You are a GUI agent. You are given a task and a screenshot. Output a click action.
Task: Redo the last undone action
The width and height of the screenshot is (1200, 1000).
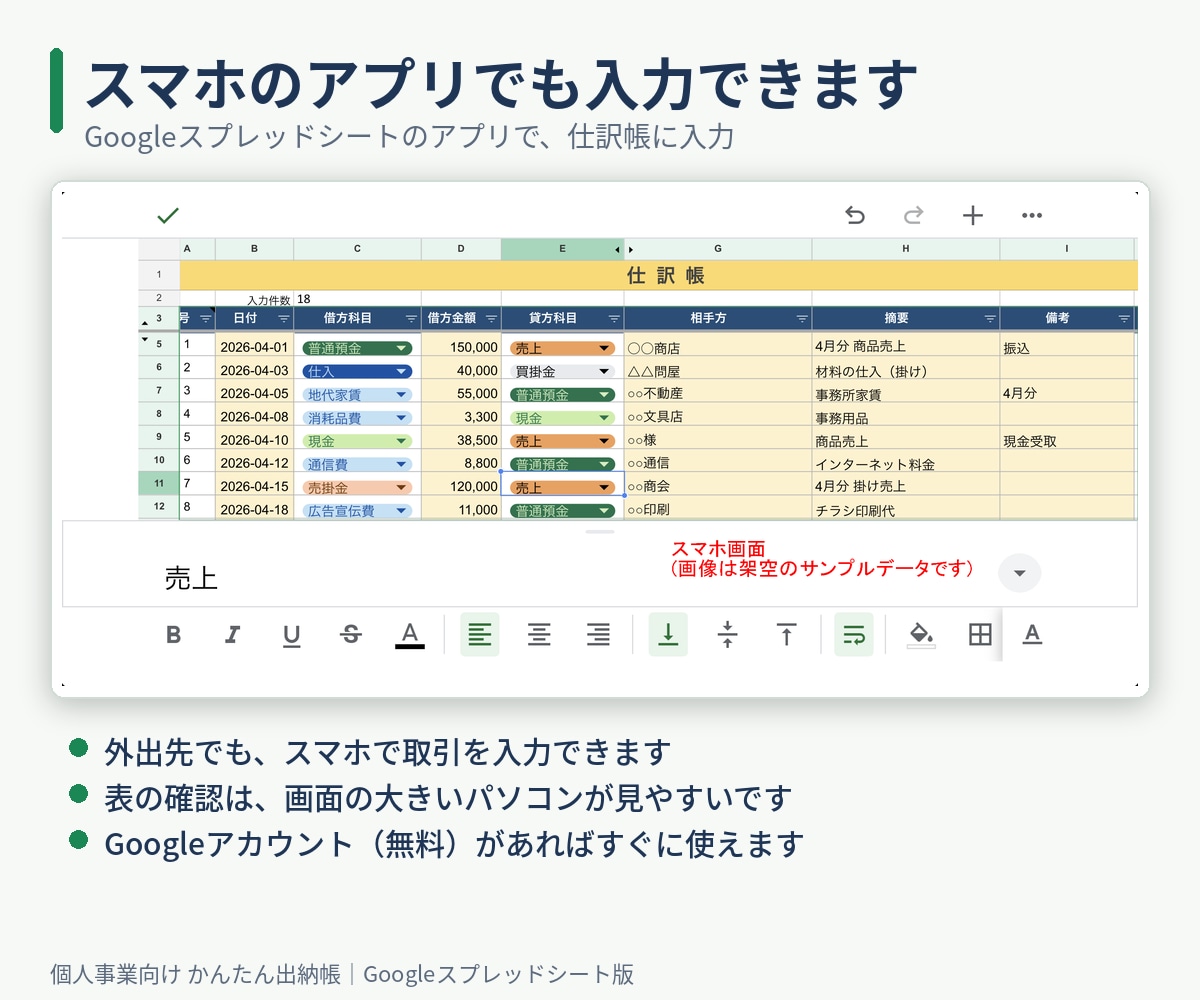(x=913, y=215)
